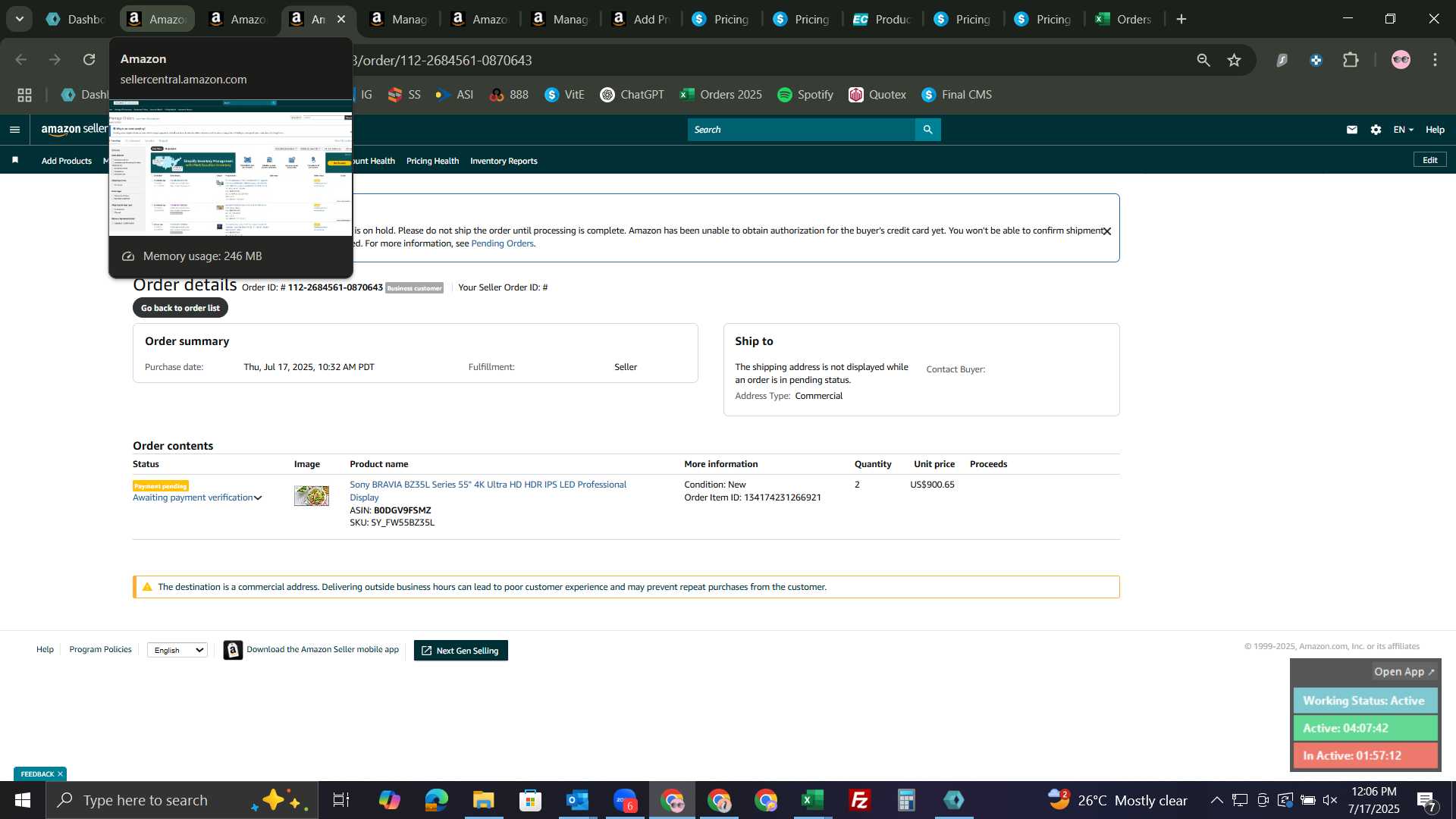
Task: Click the search magnifier button
Action: (x=927, y=130)
